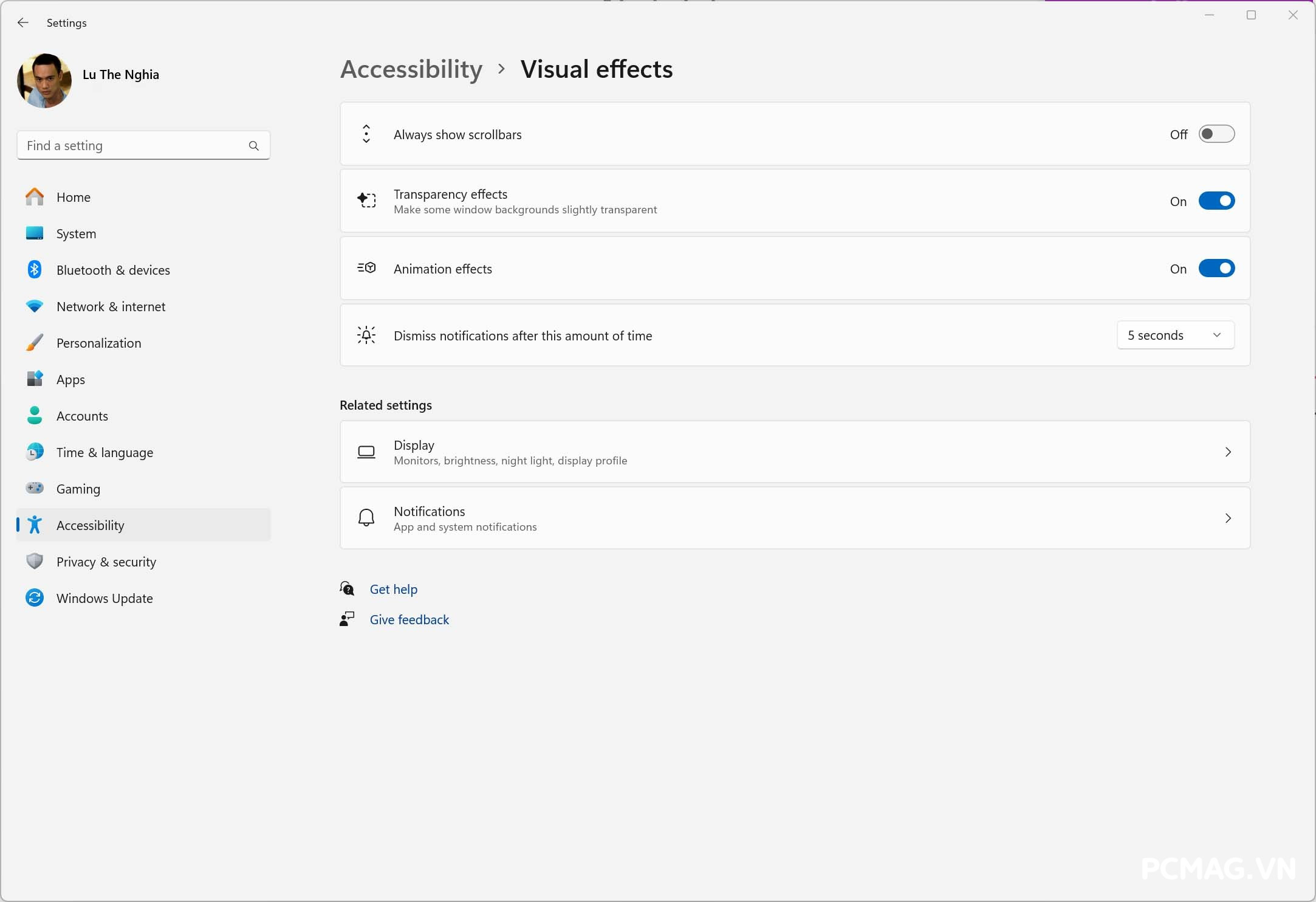The height and width of the screenshot is (902, 1316).
Task: Click the back arrow icon
Action: tap(23, 22)
